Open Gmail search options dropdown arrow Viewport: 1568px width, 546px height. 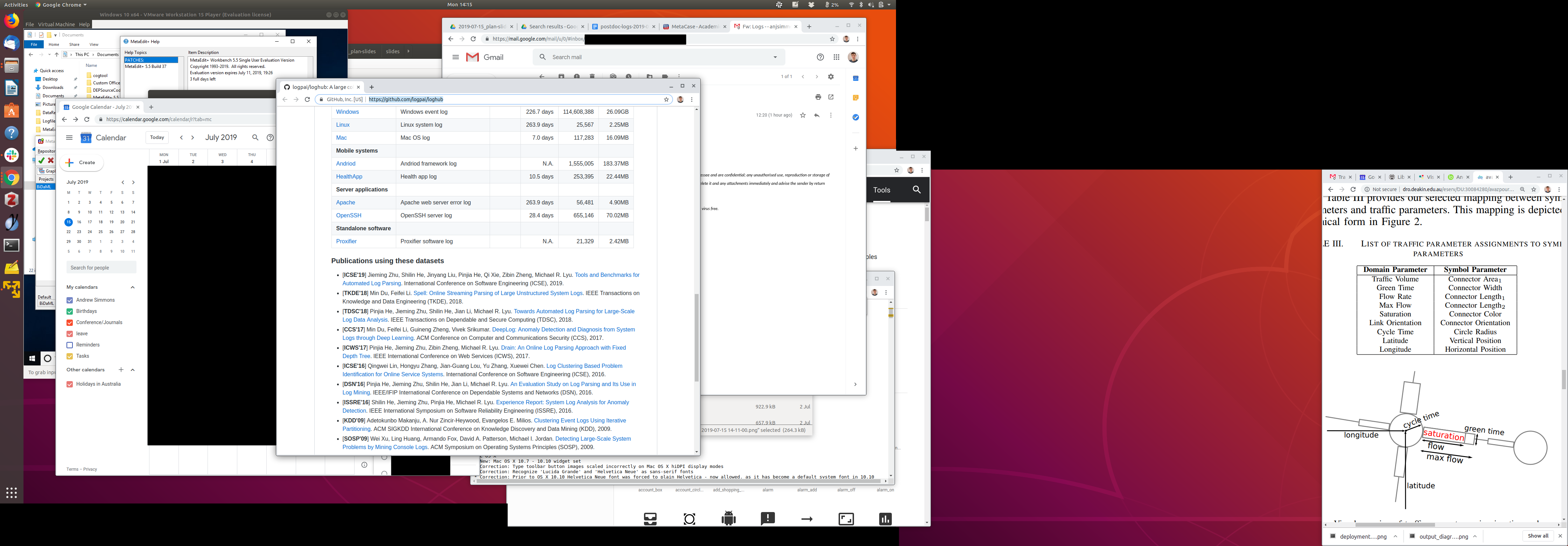[775, 57]
